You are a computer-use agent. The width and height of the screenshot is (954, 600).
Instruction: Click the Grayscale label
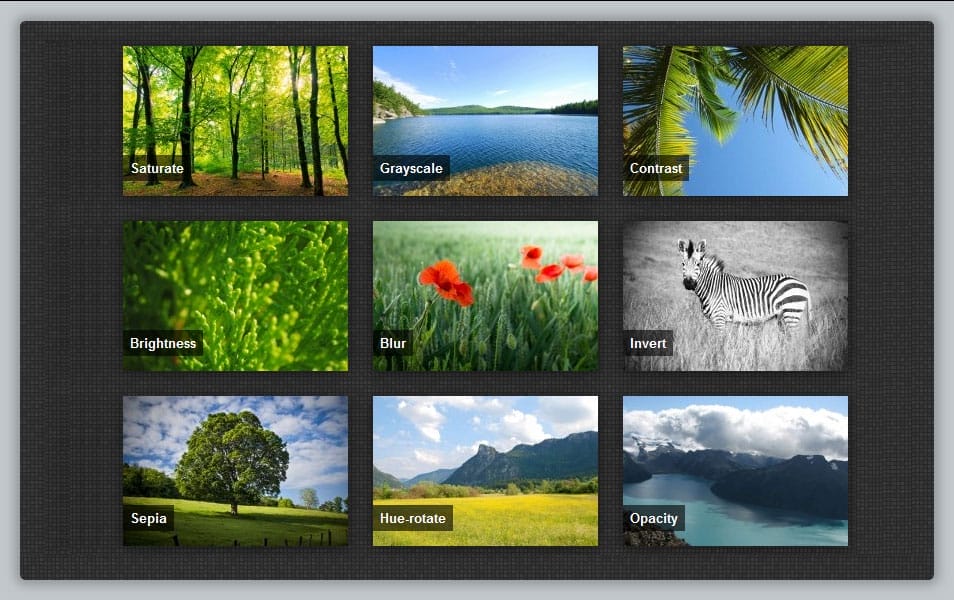click(412, 169)
